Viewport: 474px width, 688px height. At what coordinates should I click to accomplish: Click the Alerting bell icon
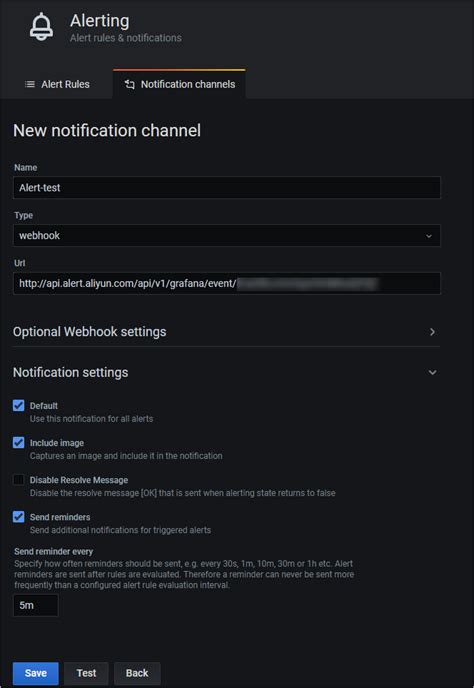pos(41,27)
